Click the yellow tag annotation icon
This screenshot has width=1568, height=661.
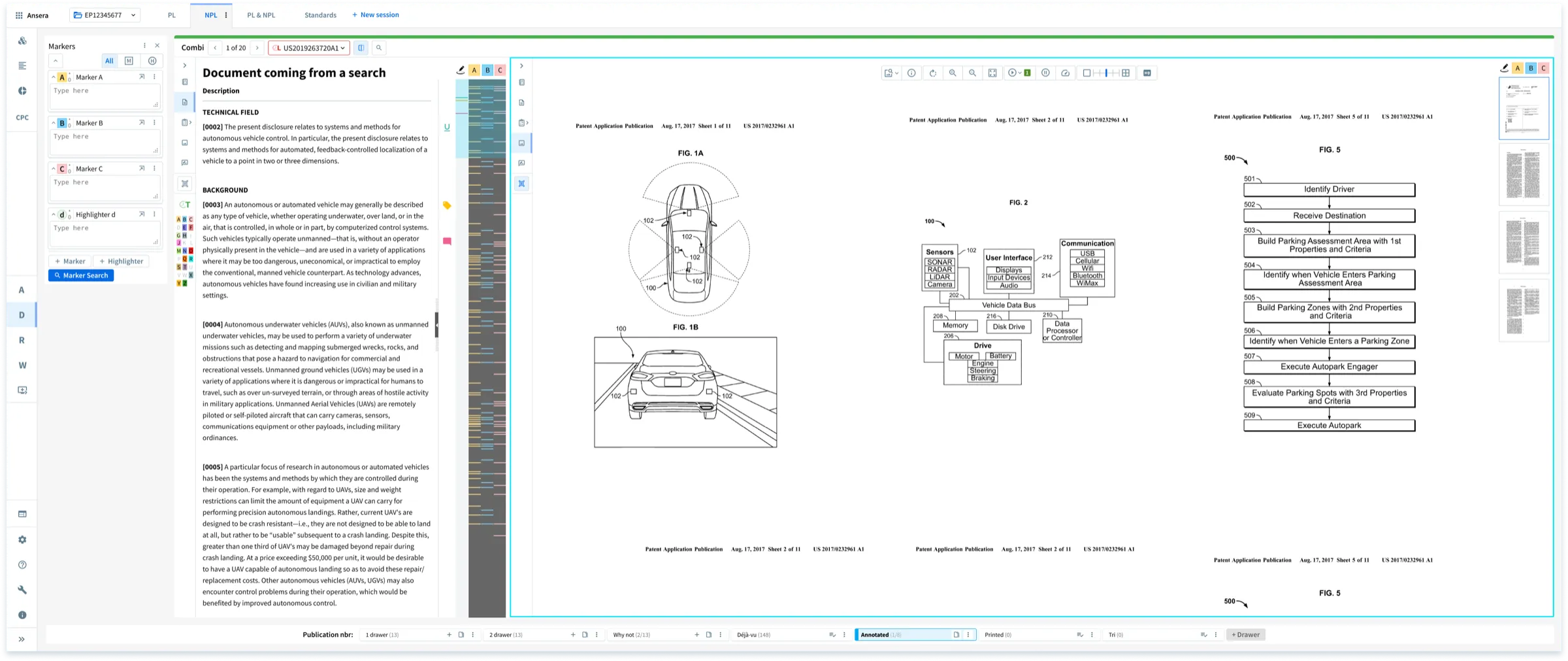click(447, 205)
